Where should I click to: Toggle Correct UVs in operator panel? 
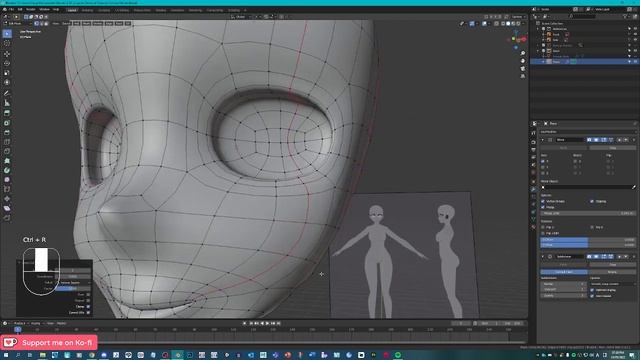(x=88, y=313)
